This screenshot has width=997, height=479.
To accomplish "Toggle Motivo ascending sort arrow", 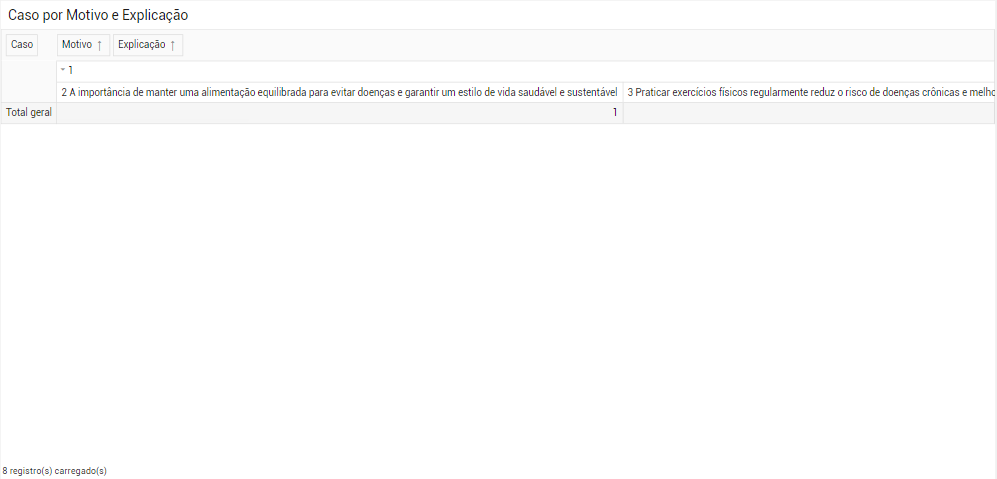I will [99, 45].
